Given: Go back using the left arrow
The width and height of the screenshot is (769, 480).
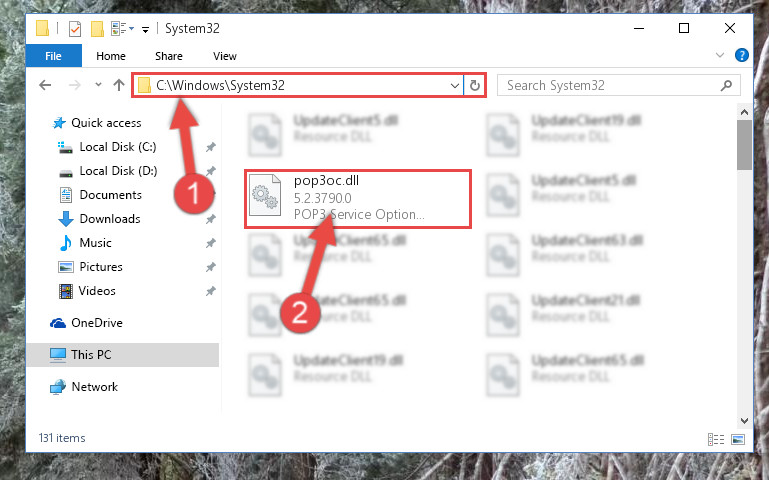Looking at the screenshot, I should [x=45, y=85].
